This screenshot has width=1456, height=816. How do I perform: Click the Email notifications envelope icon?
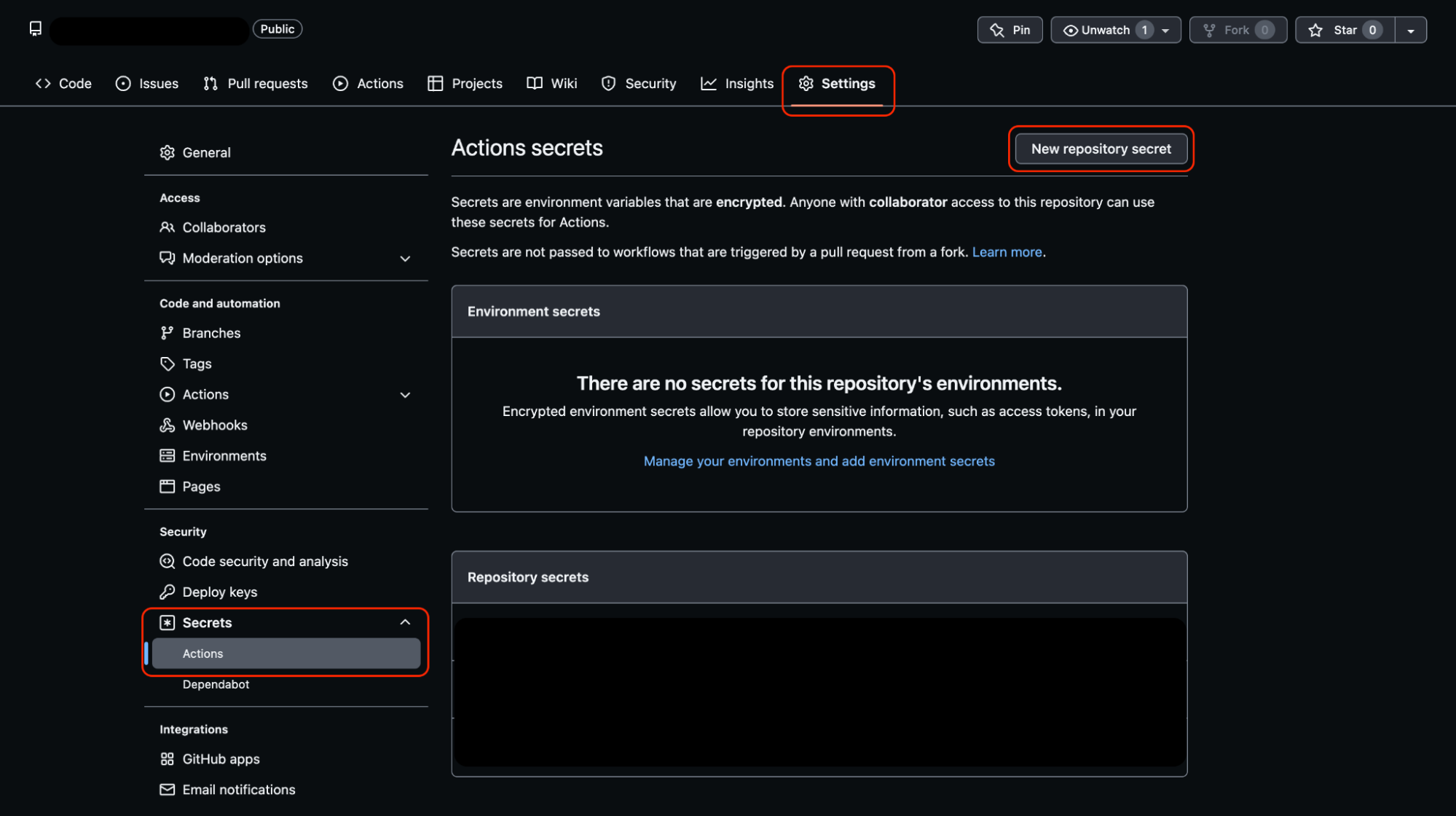(168, 790)
